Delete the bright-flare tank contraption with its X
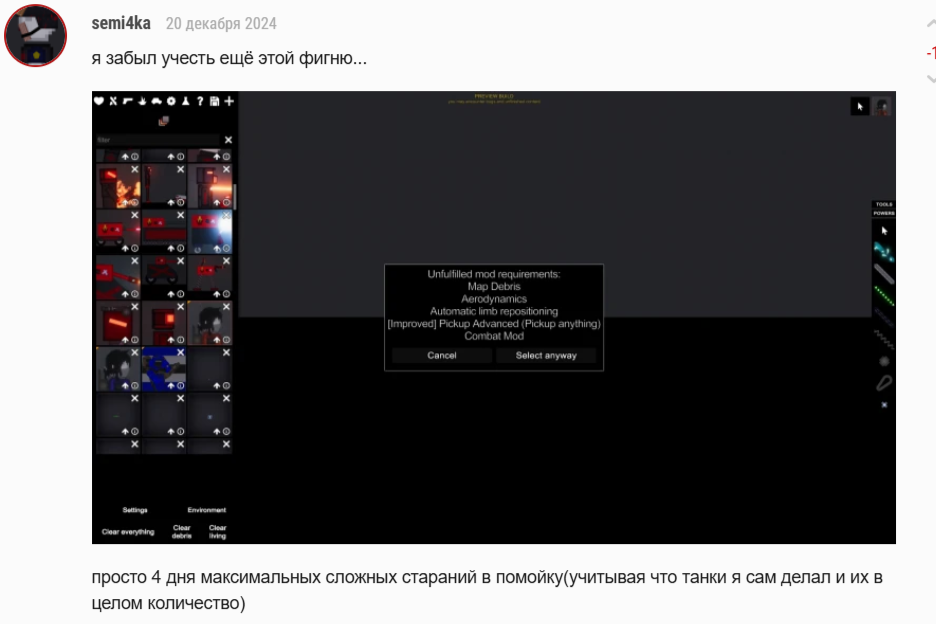 (x=226, y=215)
